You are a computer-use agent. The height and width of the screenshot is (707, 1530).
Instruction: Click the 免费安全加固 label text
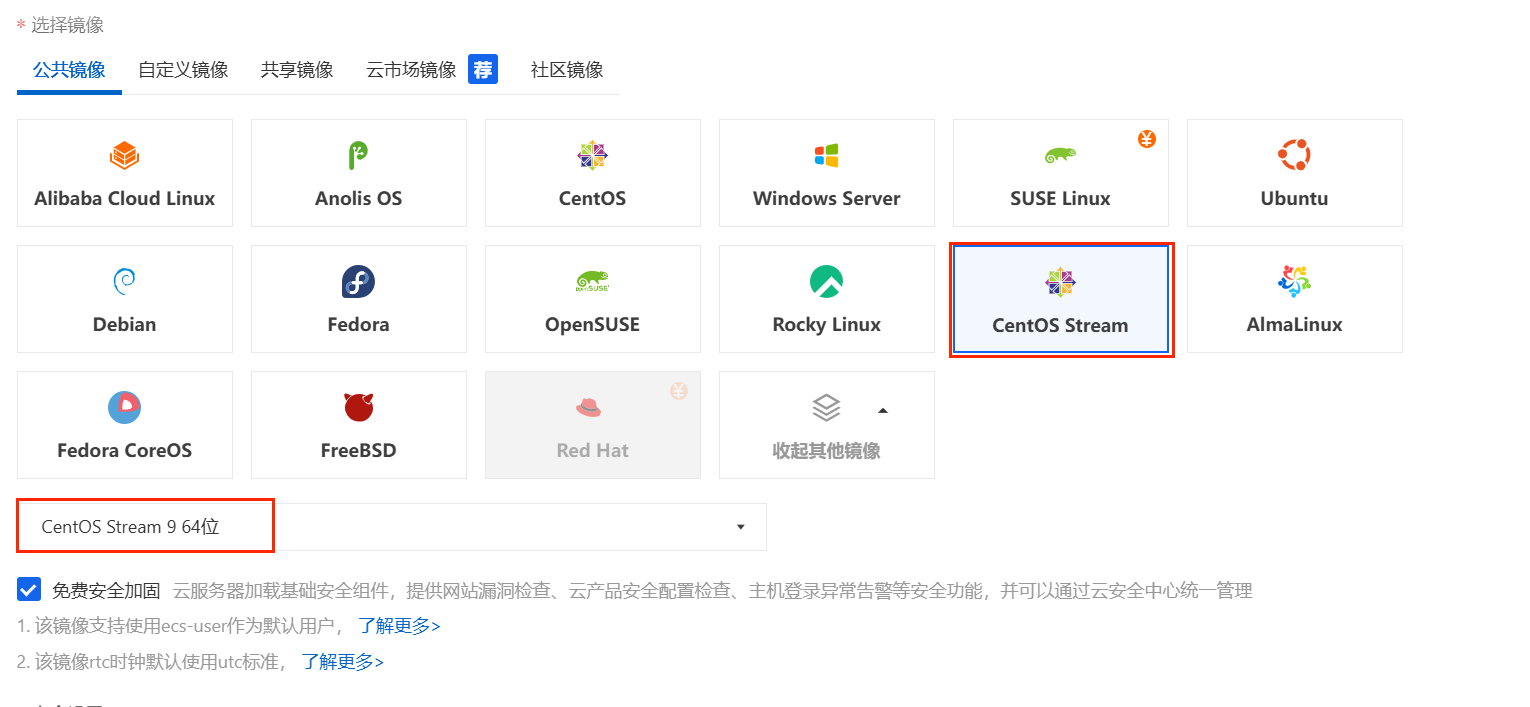tap(106, 590)
